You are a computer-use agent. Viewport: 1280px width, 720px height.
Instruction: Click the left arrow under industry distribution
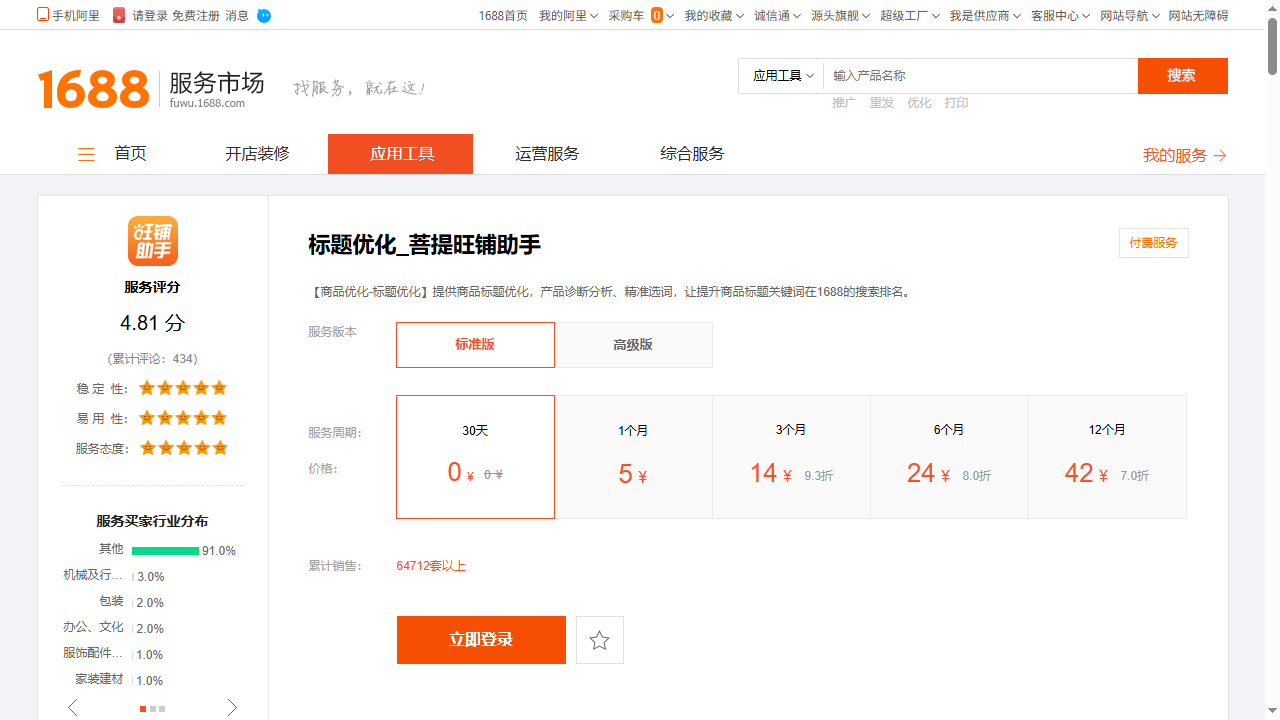73,708
